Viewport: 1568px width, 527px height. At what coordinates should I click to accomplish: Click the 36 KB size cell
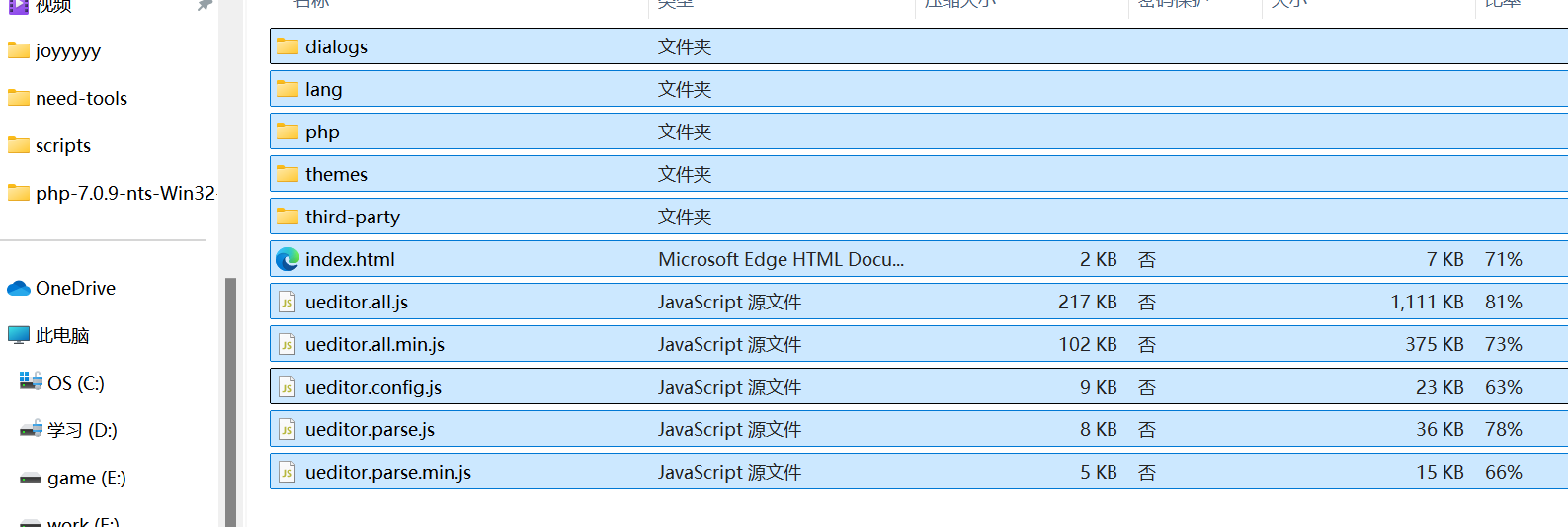point(1441,429)
